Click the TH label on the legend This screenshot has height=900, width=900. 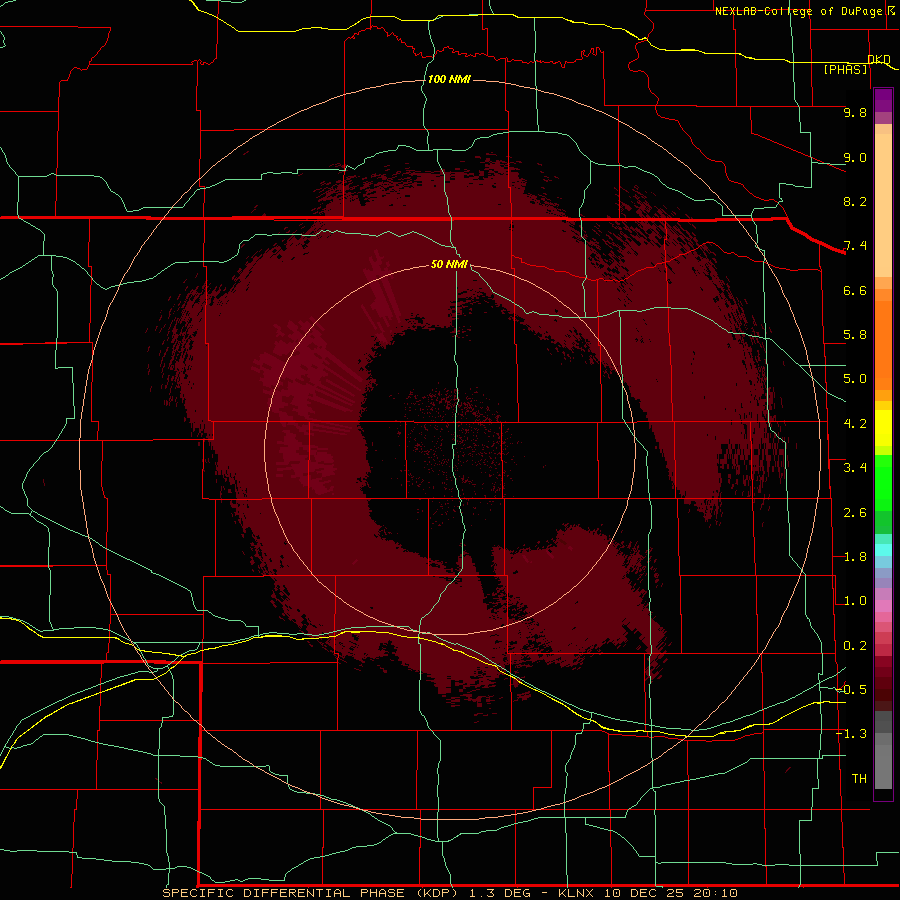tap(859, 779)
